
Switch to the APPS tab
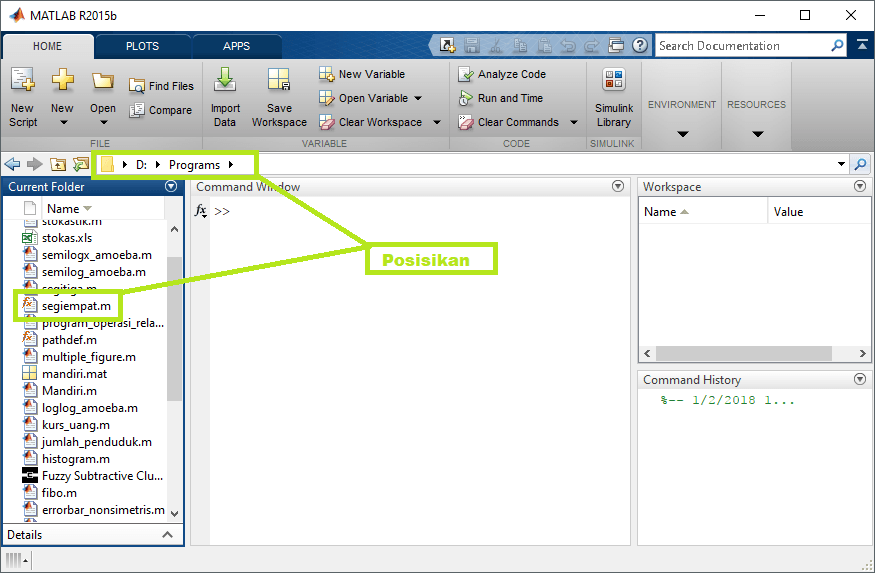pos(237,46)
